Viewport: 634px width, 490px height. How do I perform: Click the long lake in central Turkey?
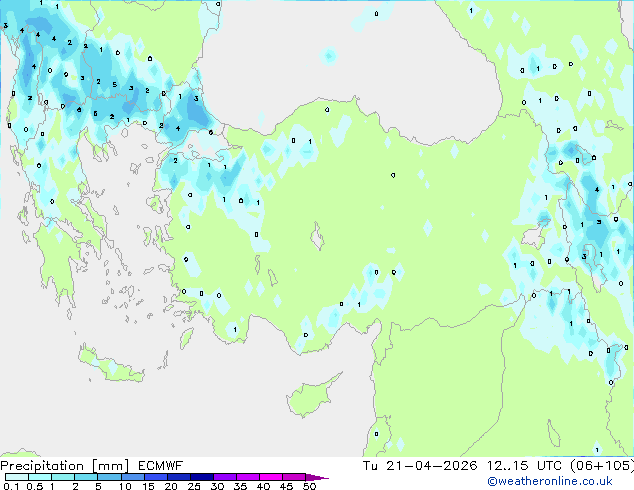317,236
